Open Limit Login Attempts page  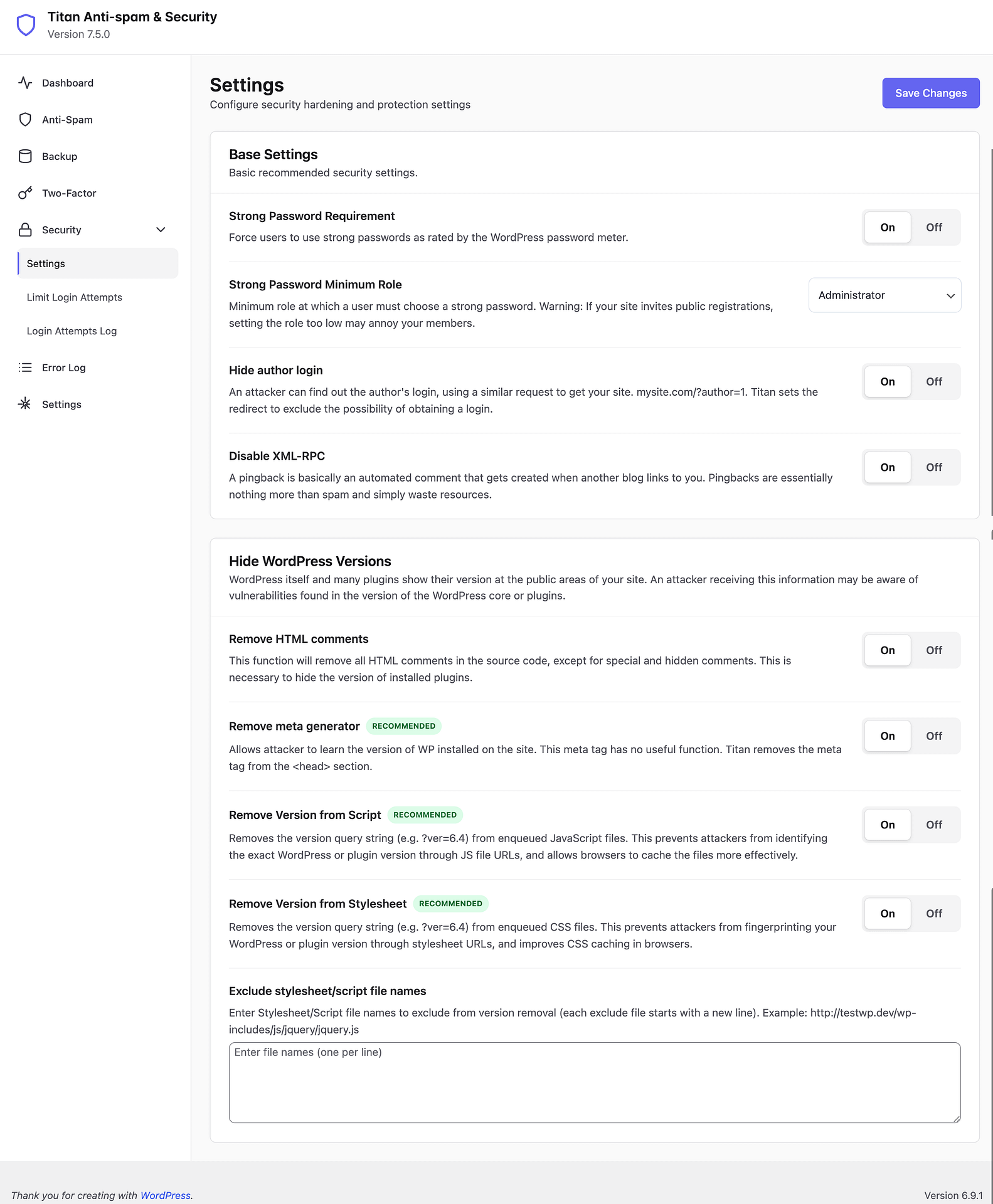[74, 297]
